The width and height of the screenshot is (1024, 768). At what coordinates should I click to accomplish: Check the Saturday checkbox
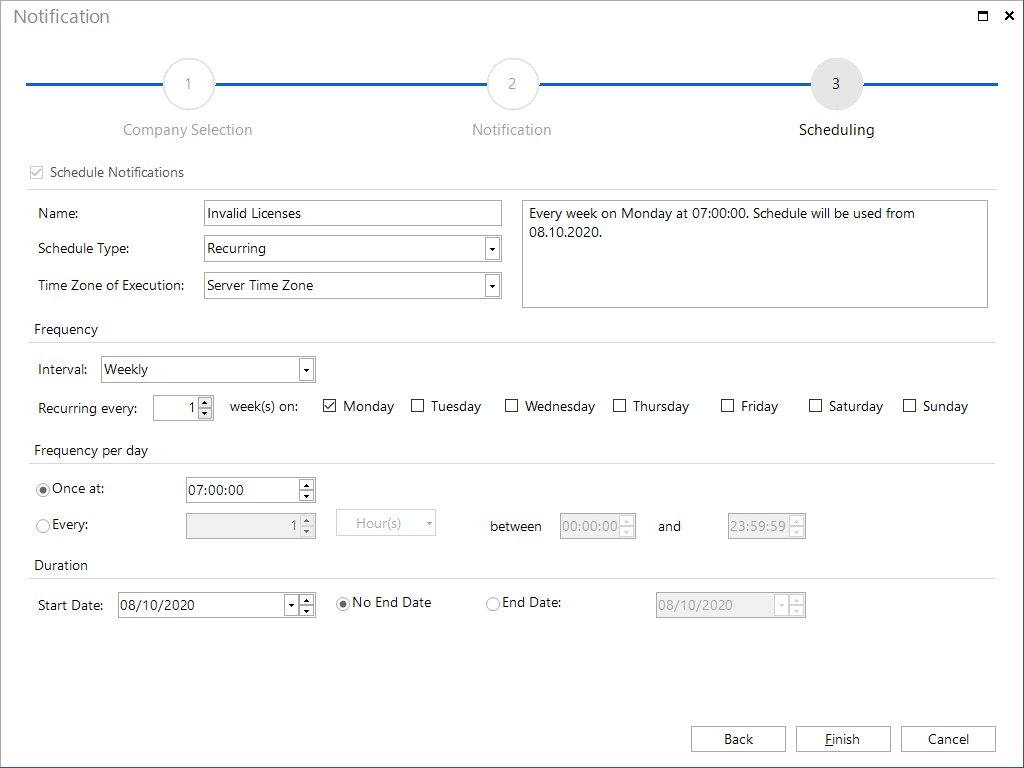(x=815, y=406)
